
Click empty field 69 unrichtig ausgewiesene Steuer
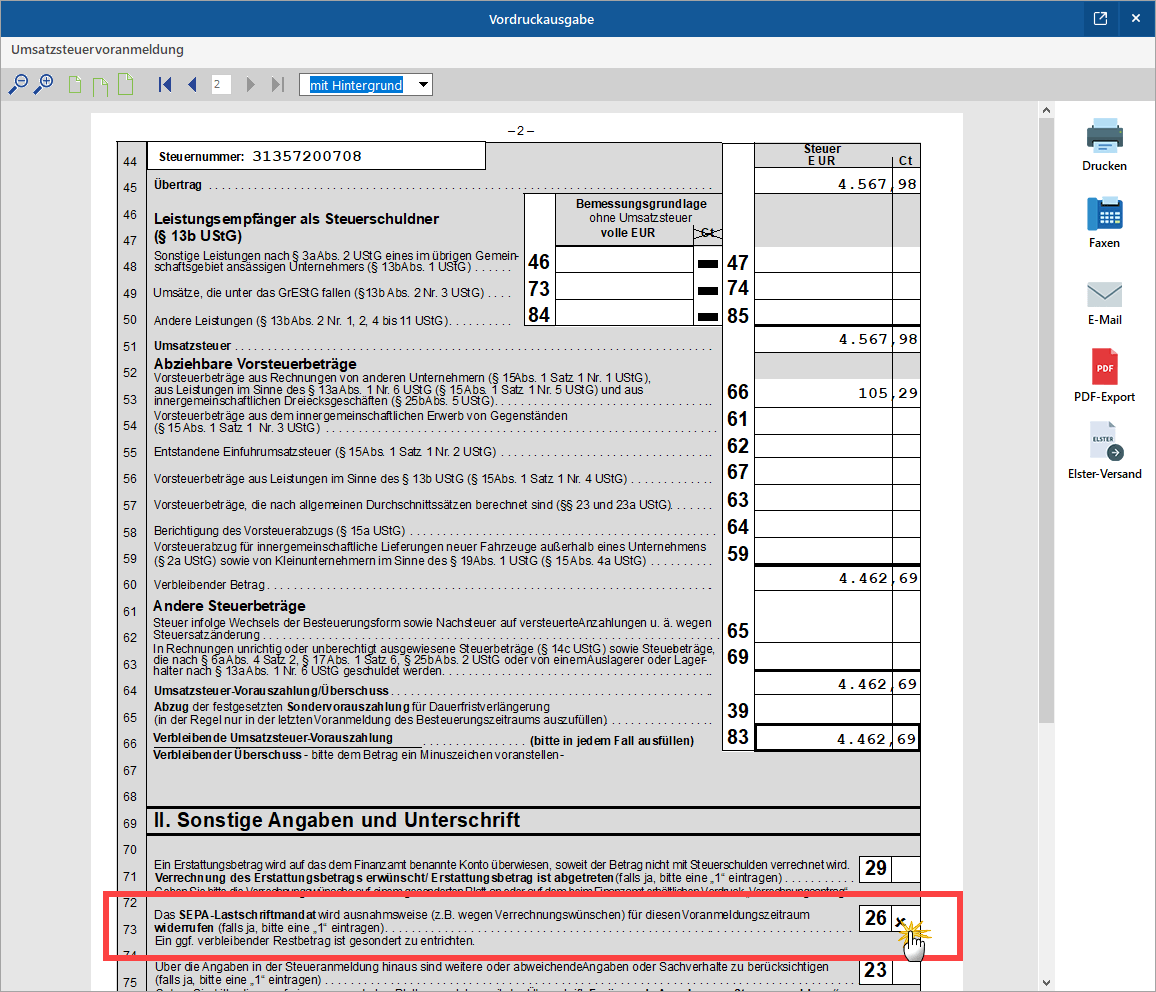[x=837, y=656]
